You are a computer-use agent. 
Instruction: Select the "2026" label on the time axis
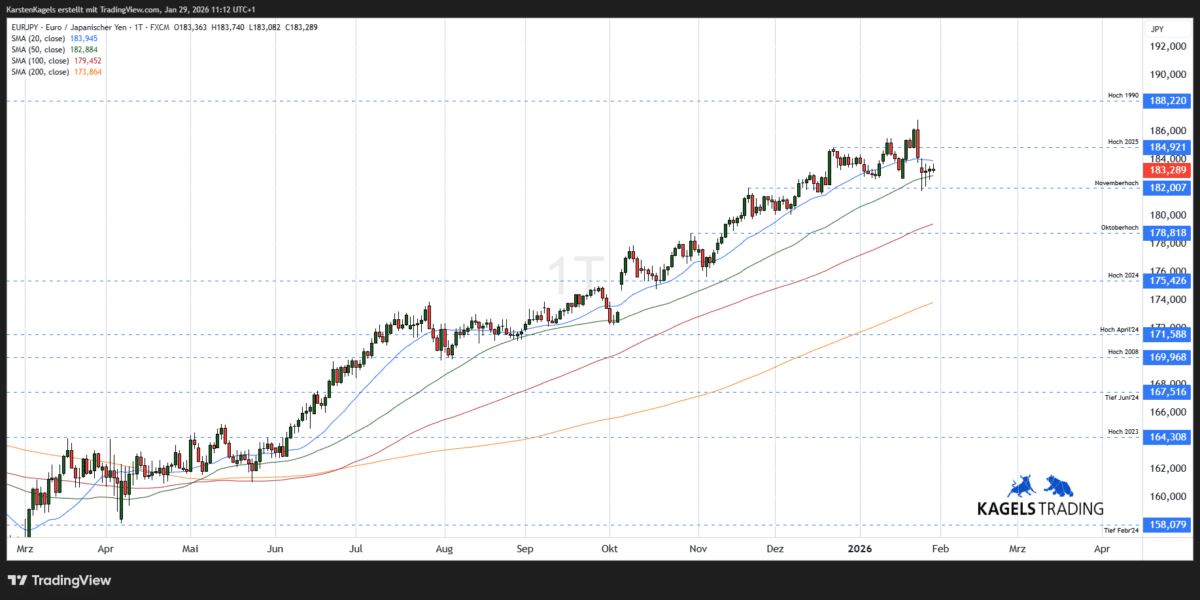pos(862,549)
